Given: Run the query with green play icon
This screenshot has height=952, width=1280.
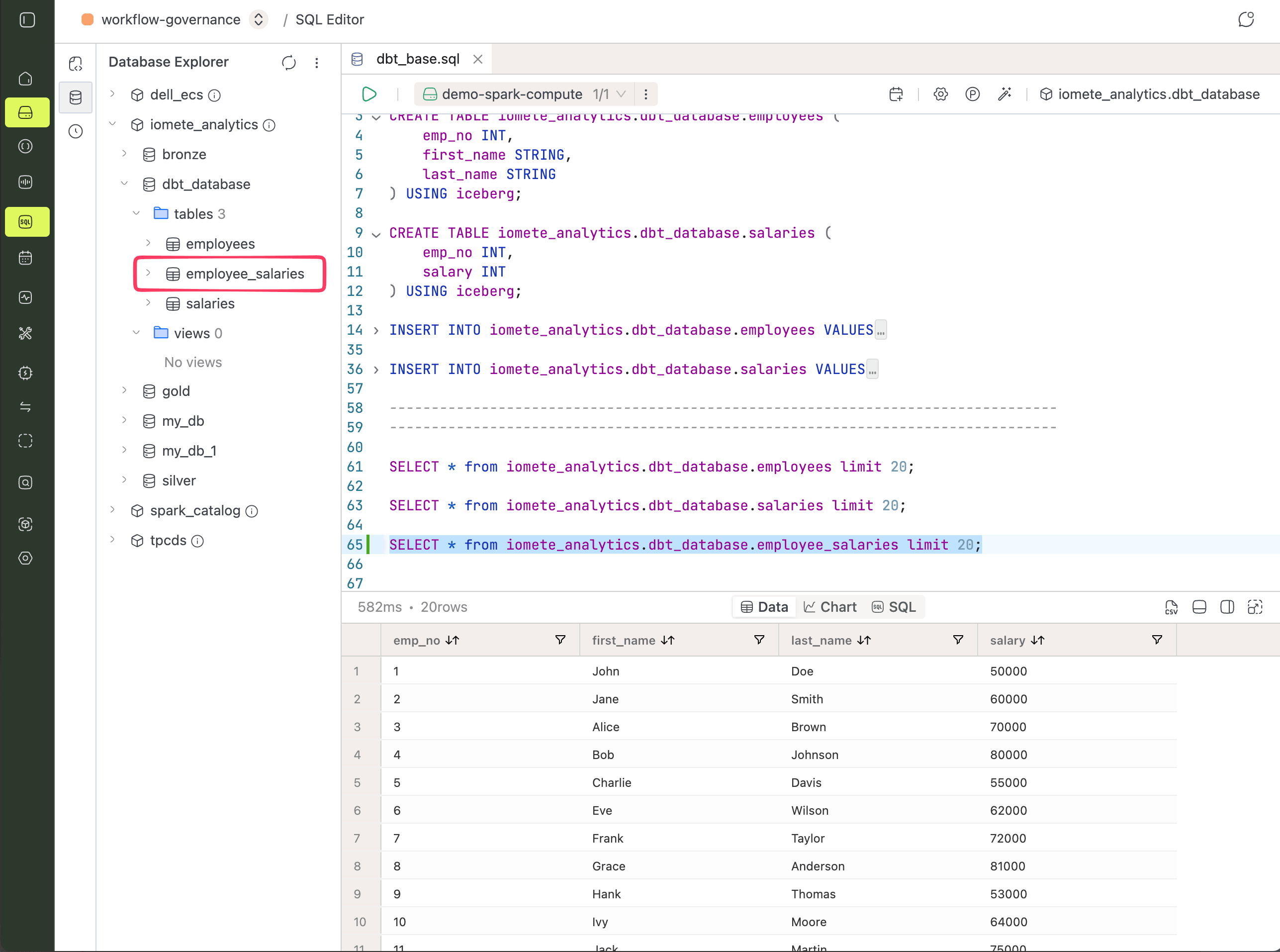Looking at the screenshot, I should coord(369,94).
